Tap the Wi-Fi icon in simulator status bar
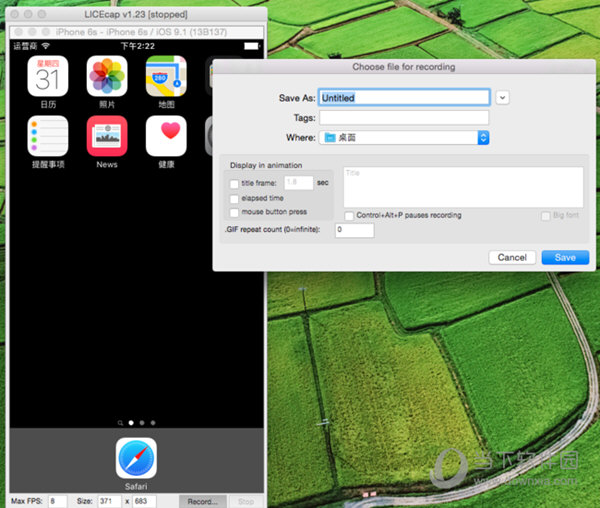The width and height of the screenshot is (600, 508). click(x=46, y=46)
